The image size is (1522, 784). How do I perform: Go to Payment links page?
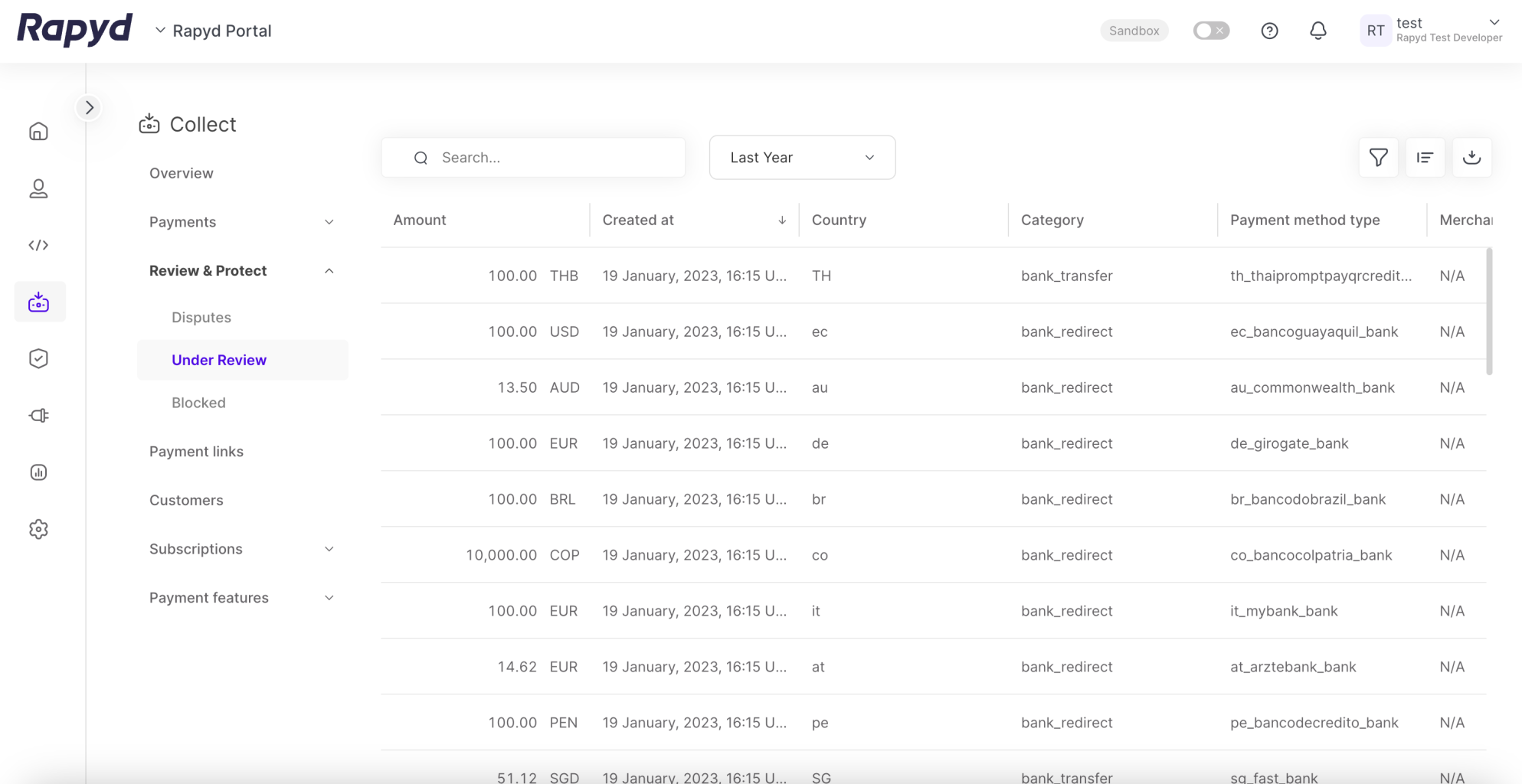click(x=196, y=452)
